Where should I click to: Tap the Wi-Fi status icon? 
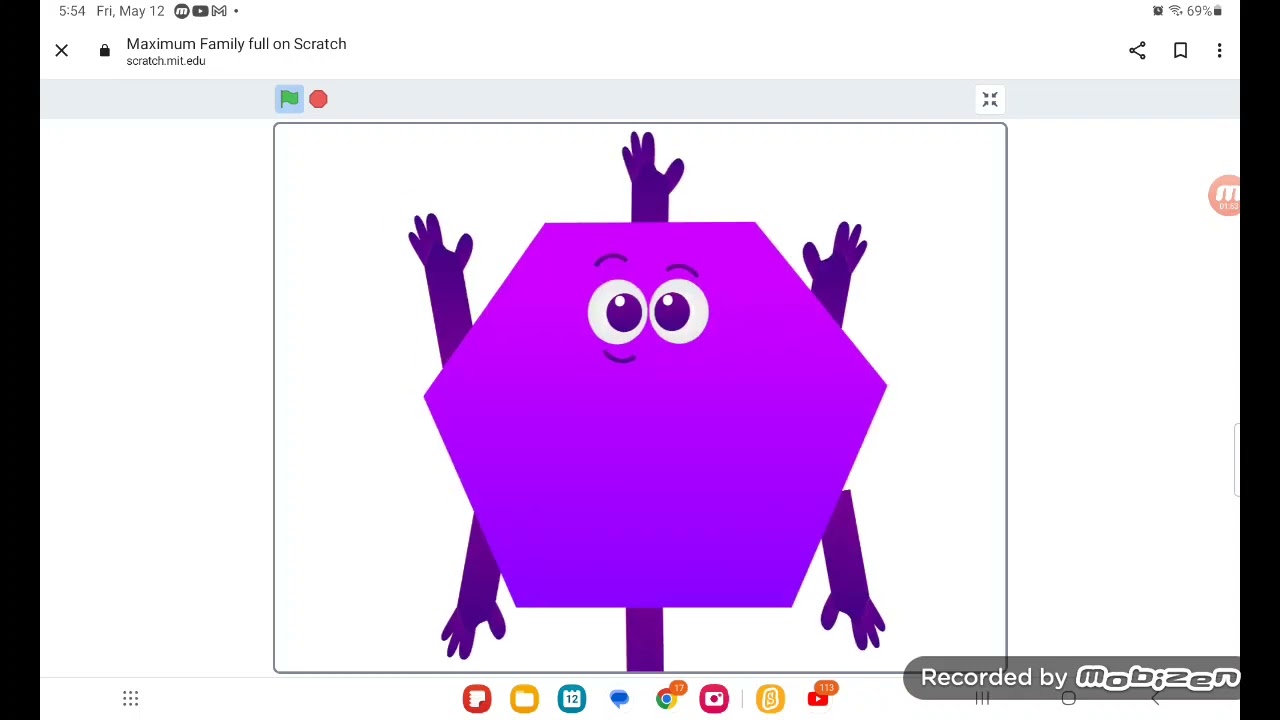1175,11
